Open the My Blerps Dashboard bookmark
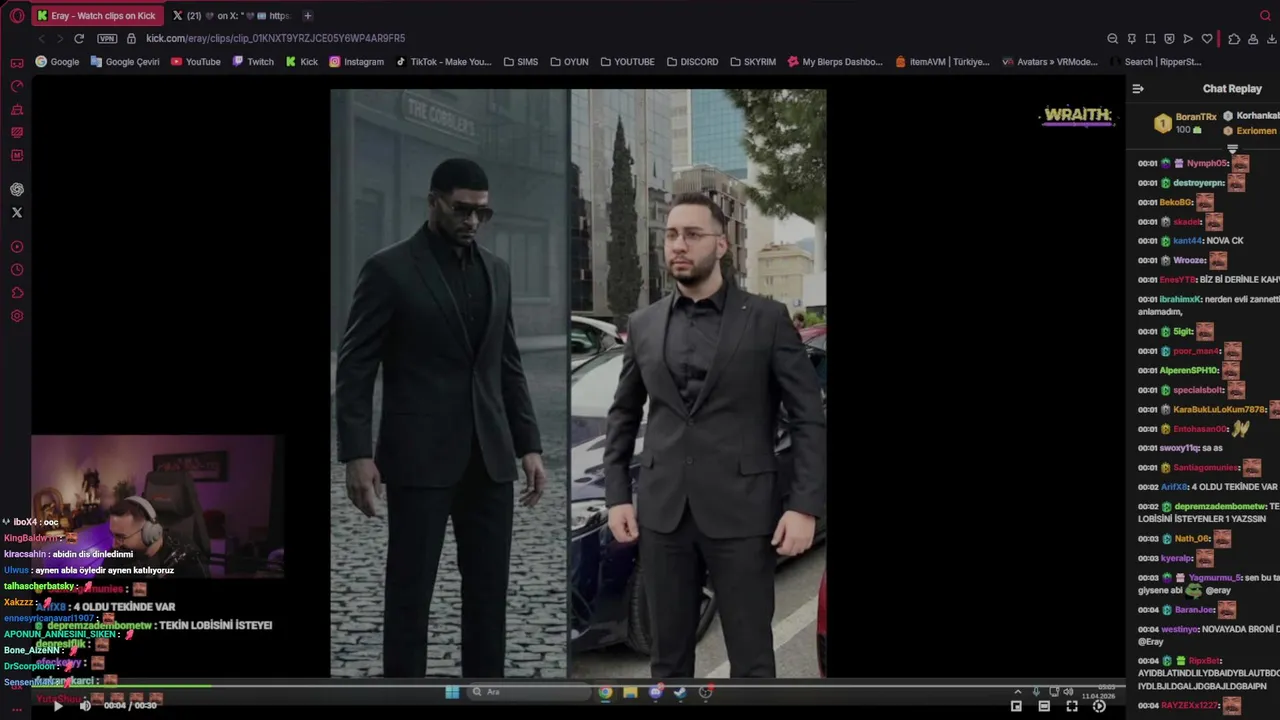 click(835, 61)
